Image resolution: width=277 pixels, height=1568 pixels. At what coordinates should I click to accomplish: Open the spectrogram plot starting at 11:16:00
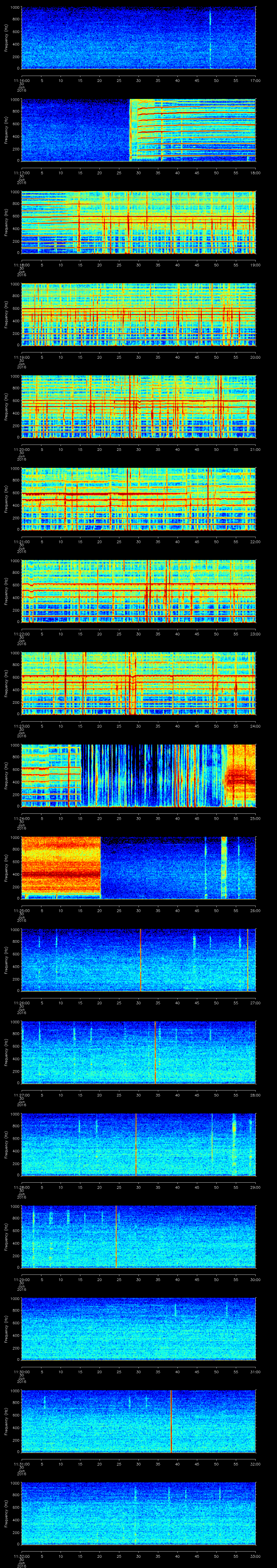pos(138,38)
